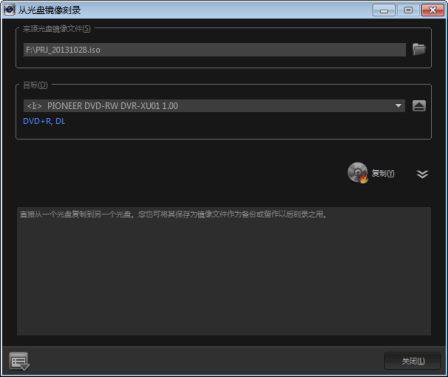
Task: Maximize the burn image window
Action: coord(408,10)
